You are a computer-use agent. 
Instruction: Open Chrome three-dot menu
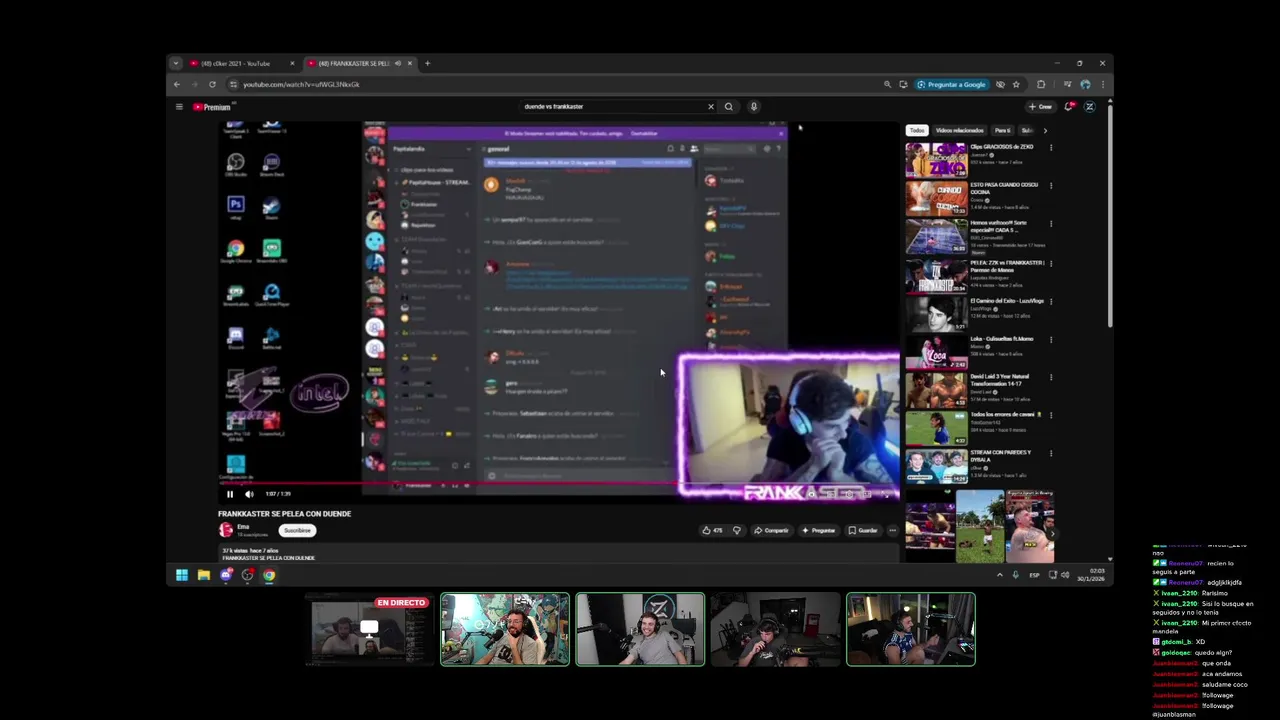tap(1103, 84)
